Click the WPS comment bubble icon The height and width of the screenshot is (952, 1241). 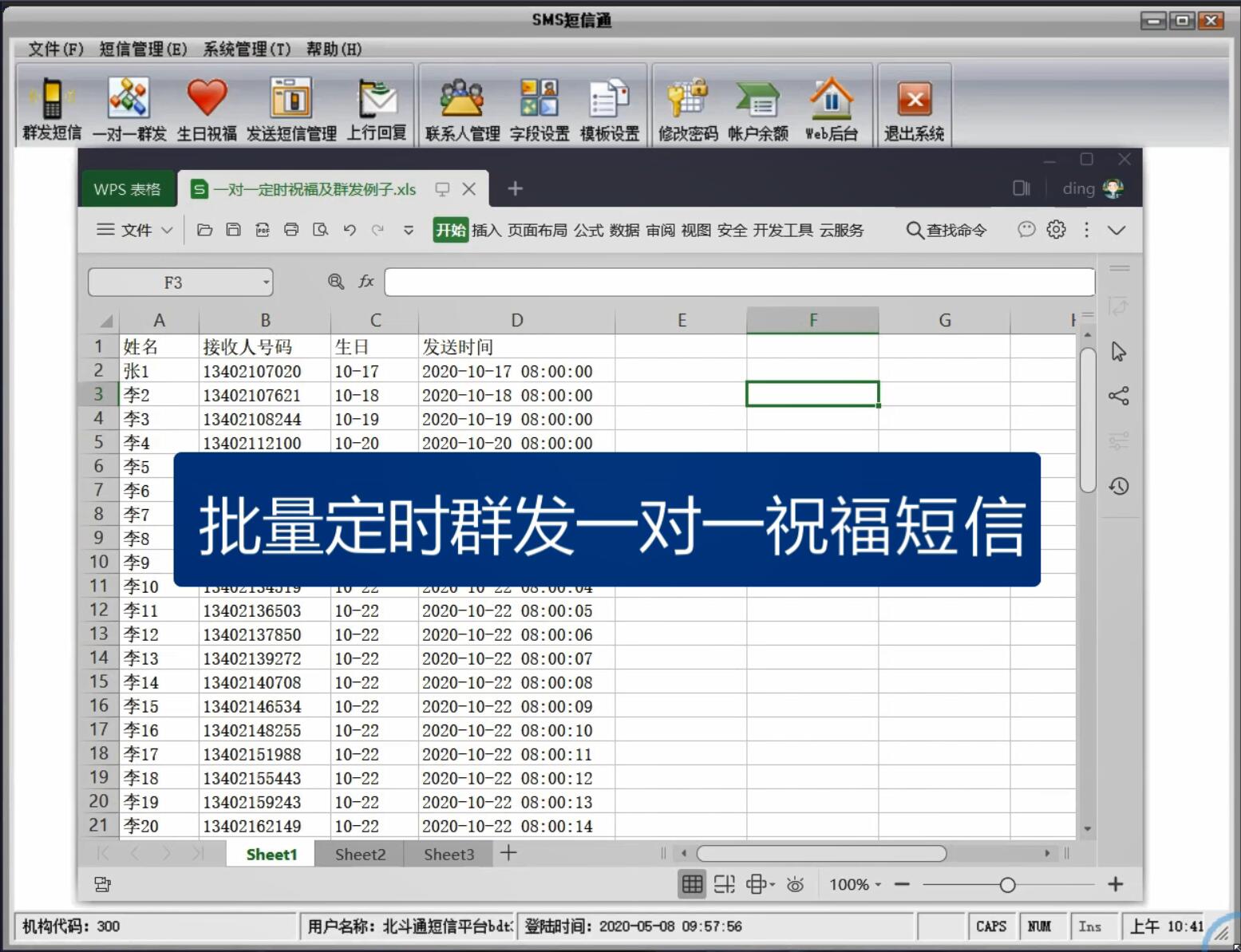1026,230
